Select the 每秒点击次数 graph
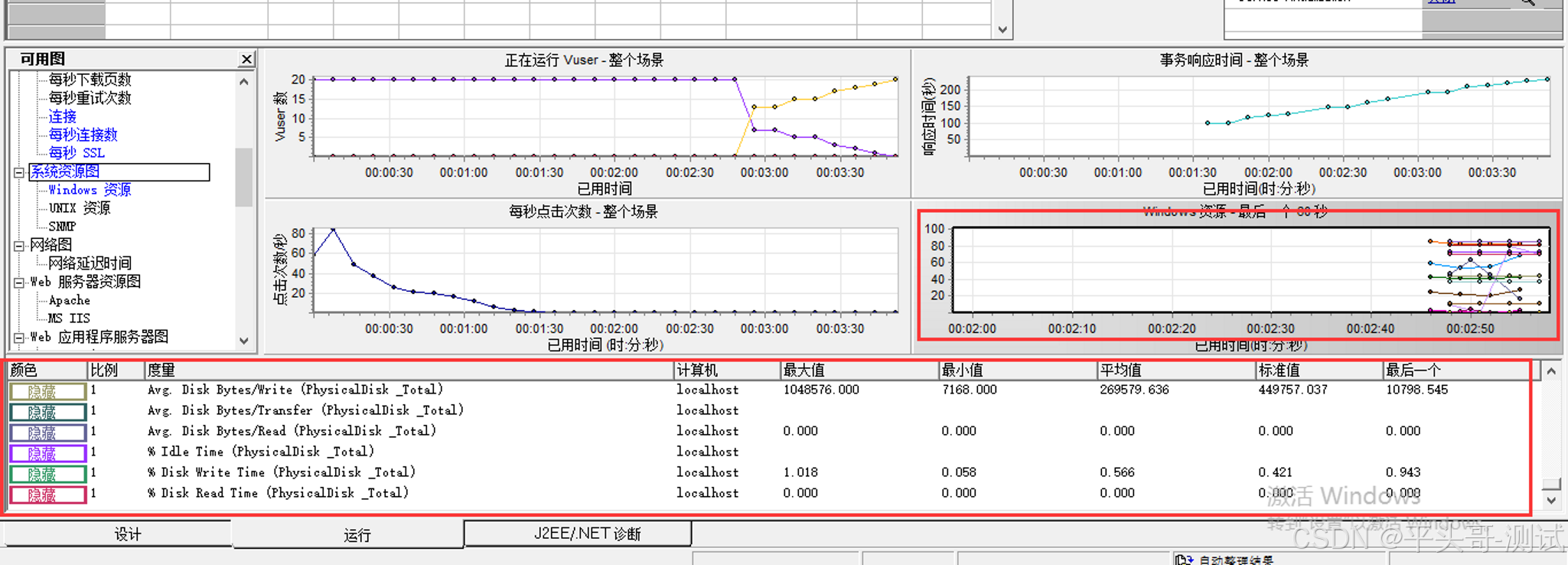This screenshot has height=565, width=1568. pyautogui.click(x=586, y=276)
